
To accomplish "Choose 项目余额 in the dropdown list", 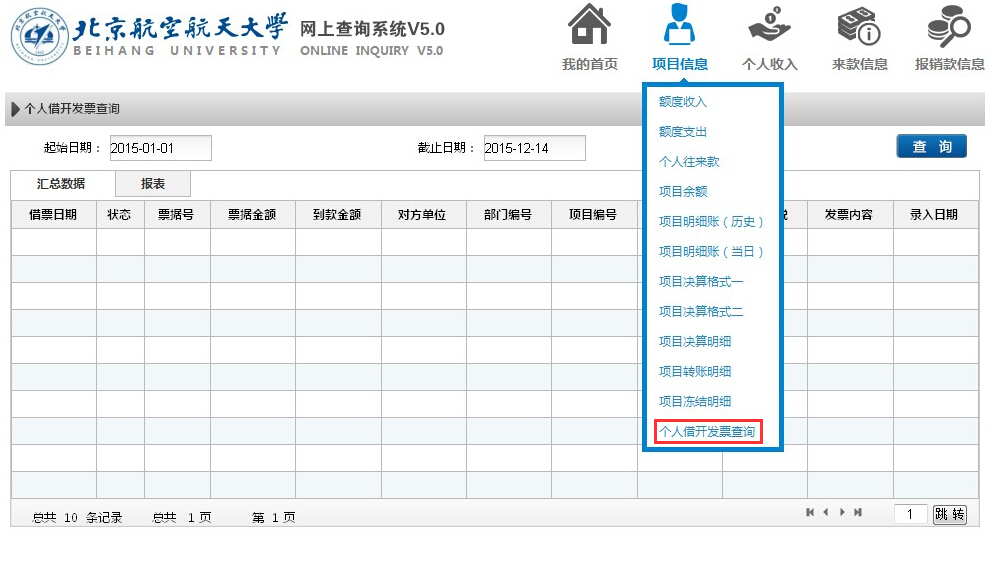I will 683,192.
